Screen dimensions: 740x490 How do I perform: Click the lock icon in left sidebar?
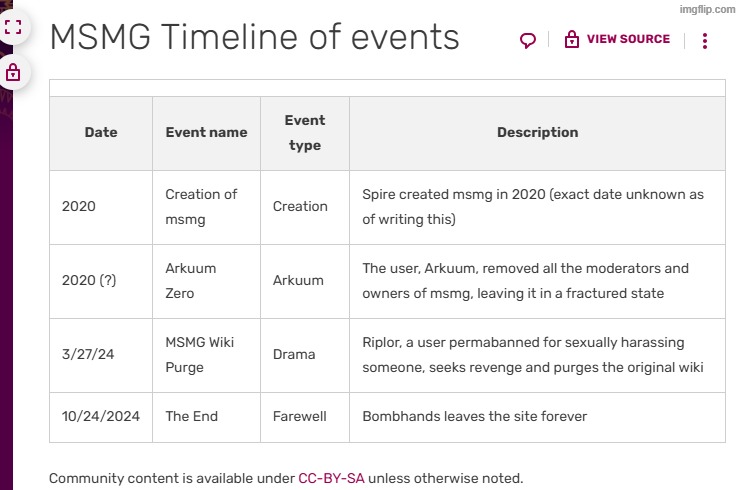click(x=13, y=72)
